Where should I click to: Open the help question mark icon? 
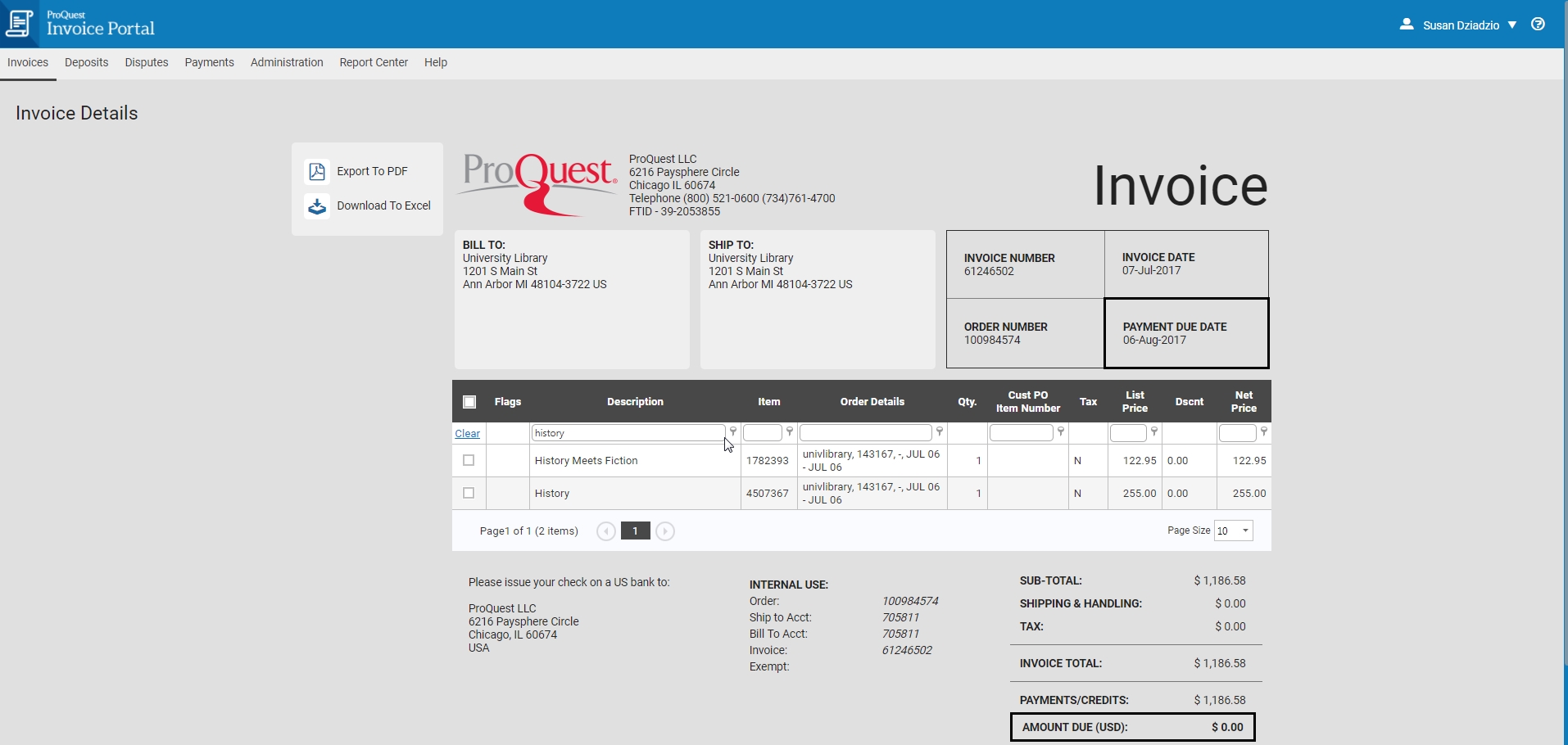click(x=1538, y=25)
